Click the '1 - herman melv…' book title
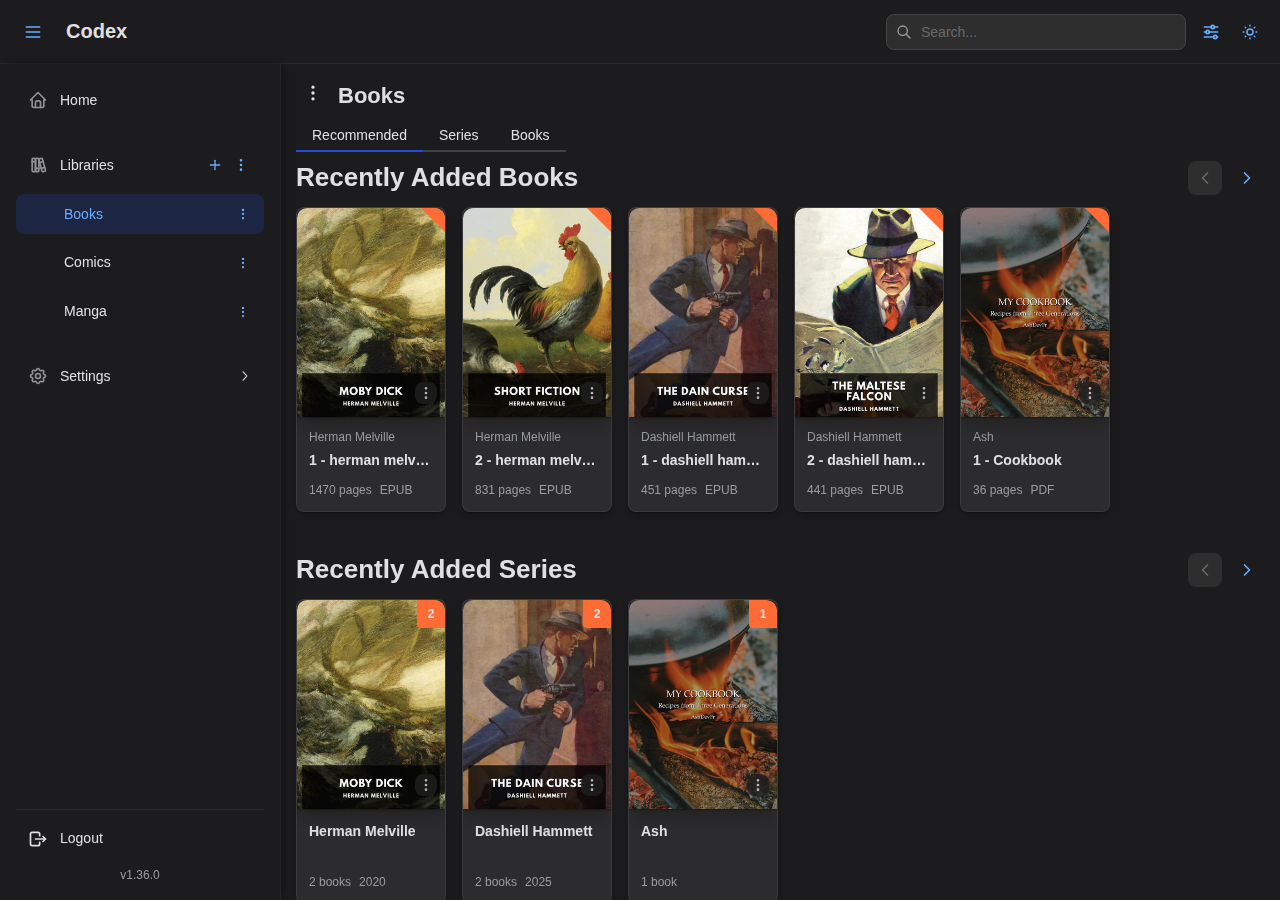Viewport: 1280px width, 900px height. coord(370,460)
